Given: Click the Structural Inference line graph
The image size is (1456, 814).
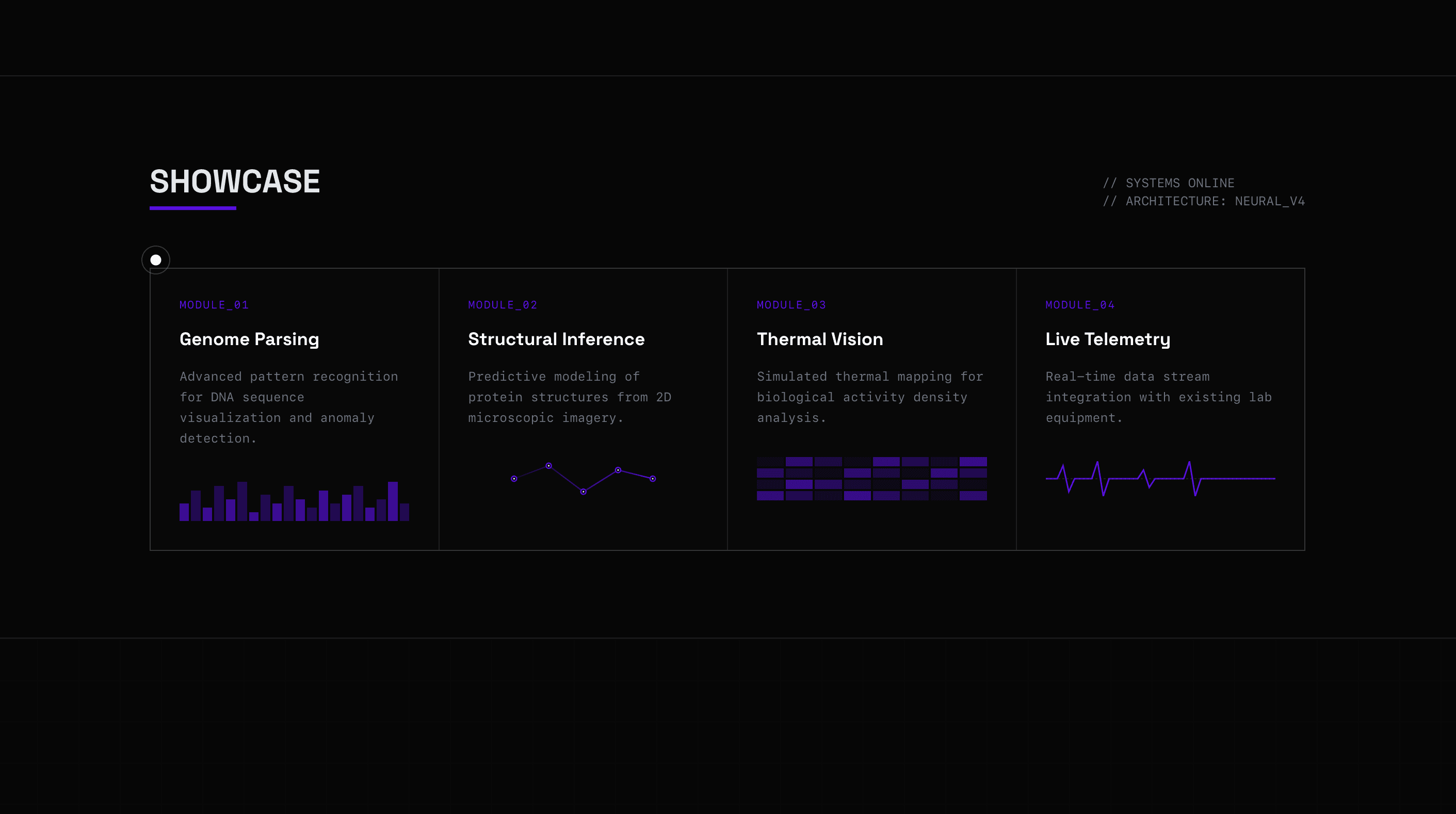Looking at the screenshot, I should point(583,478).
